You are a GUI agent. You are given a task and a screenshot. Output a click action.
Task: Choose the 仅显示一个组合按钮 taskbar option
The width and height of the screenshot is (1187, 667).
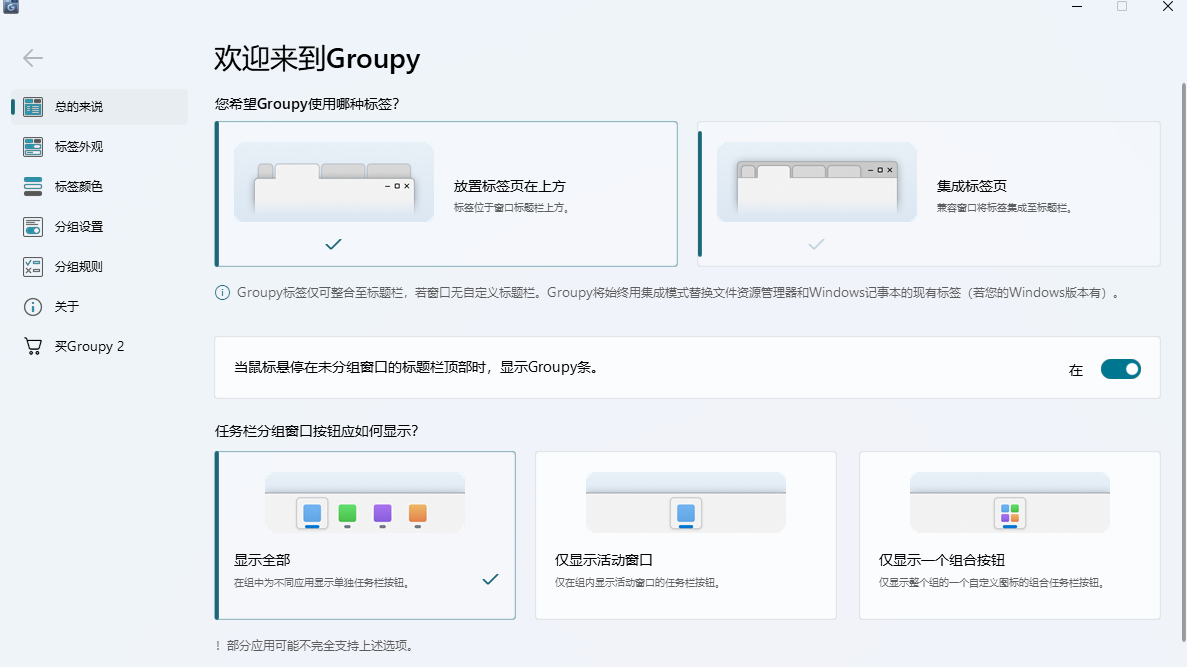(1009, 535)
